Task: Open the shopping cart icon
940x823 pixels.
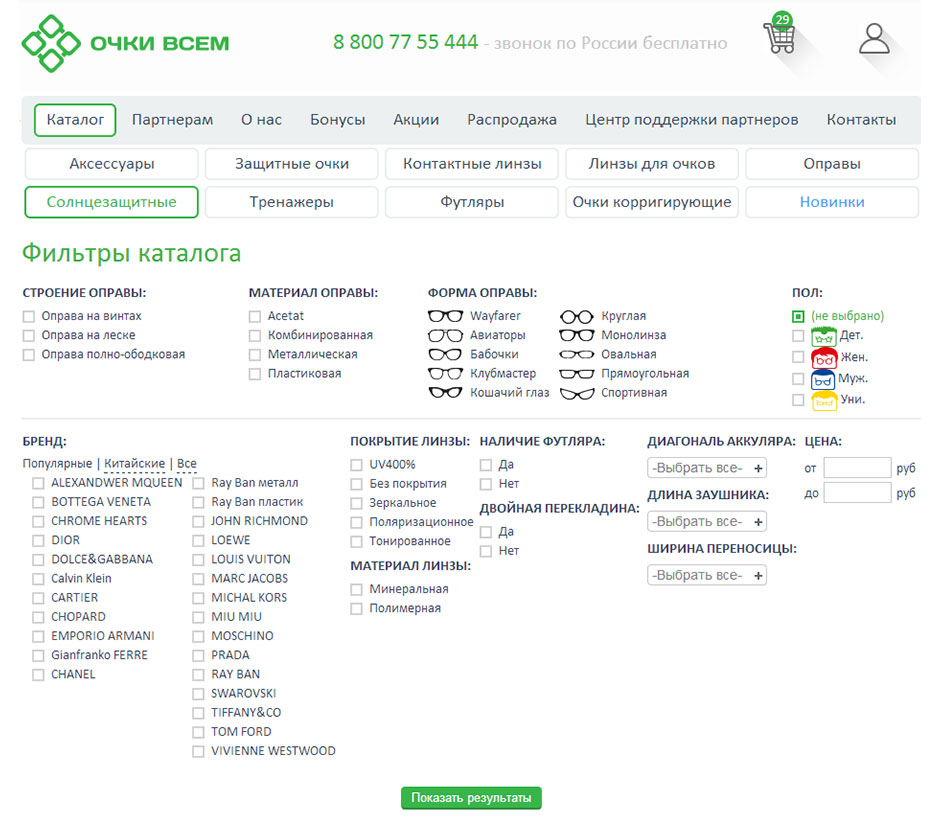Action: pos(779,38)
